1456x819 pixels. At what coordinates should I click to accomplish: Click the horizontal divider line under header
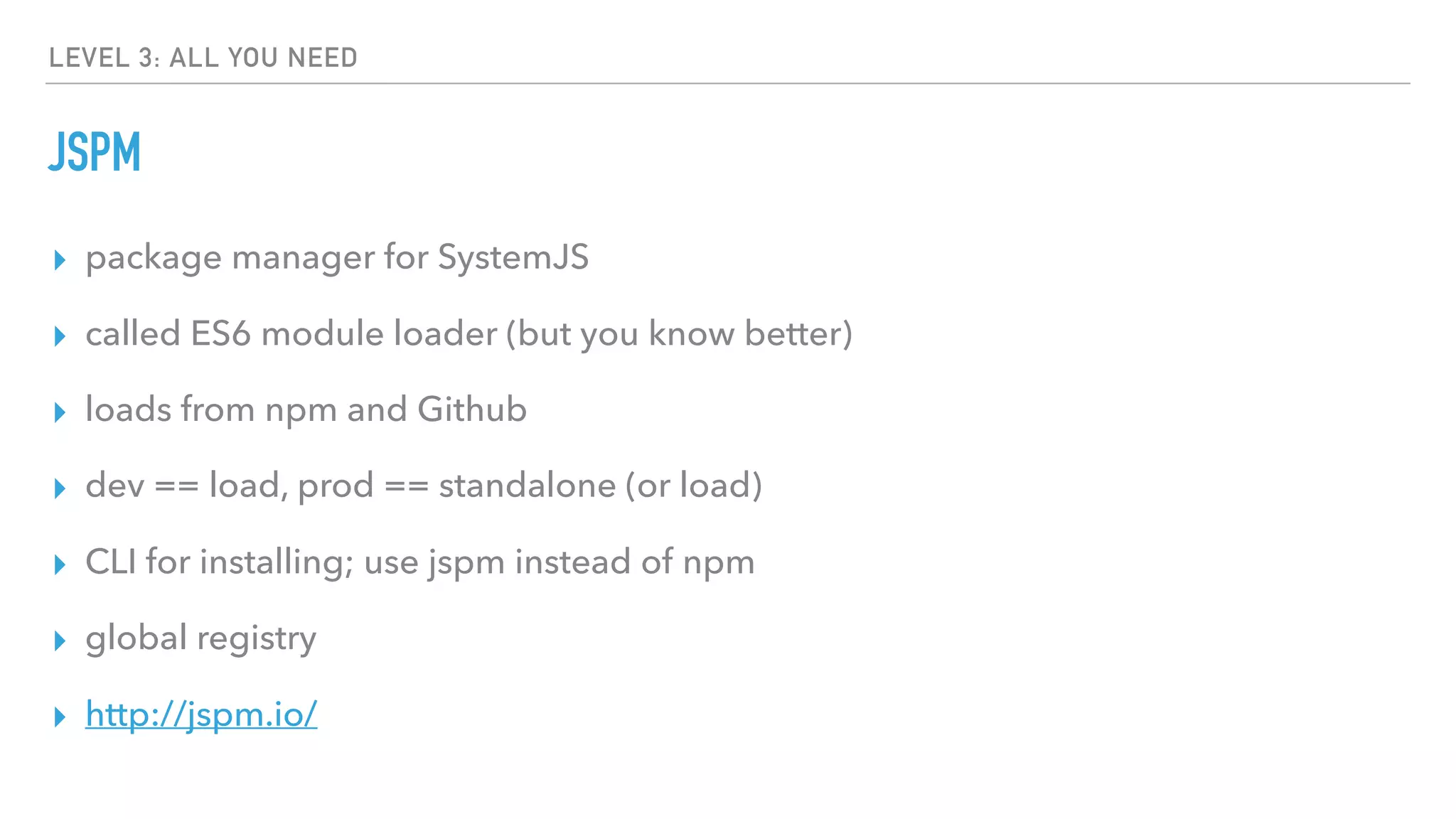pyautogui.click(x=728, y=83)
